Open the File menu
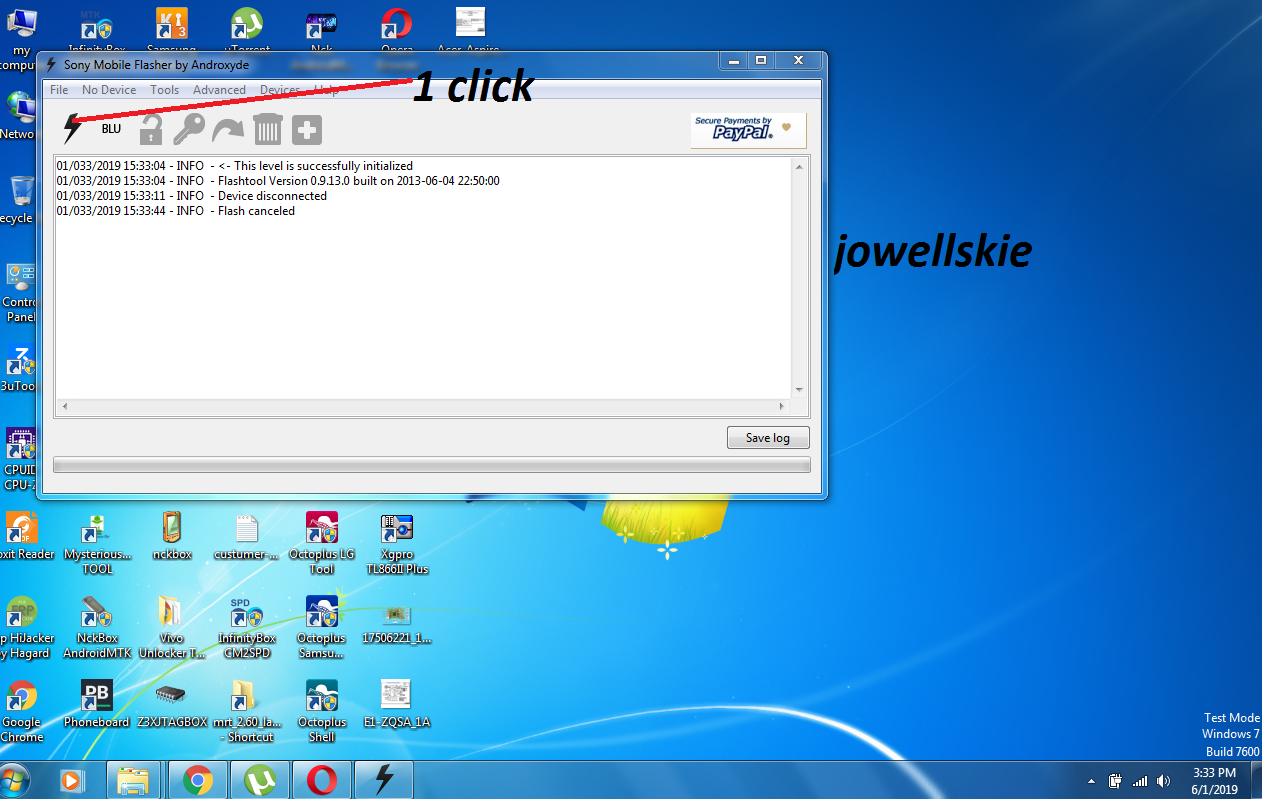 pos(59,90)
